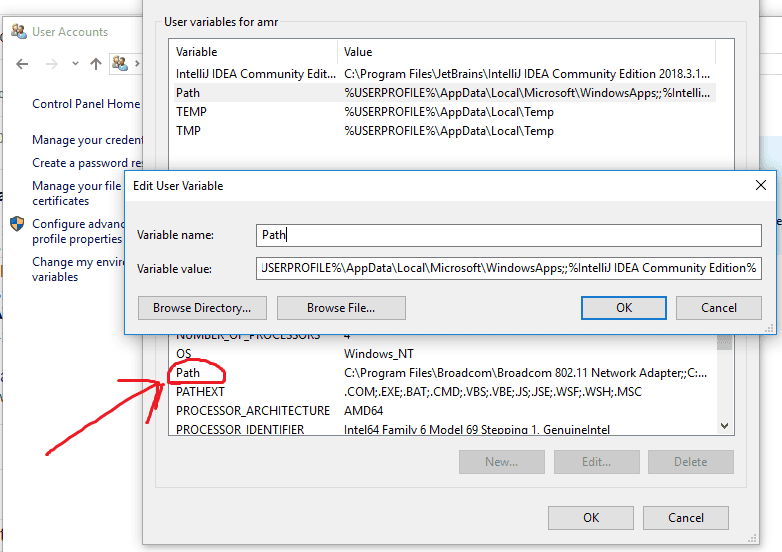Select the PROCESSOR_IDENTIFIER system variable row
Viewport: 782px width, 552px height.
445,429
